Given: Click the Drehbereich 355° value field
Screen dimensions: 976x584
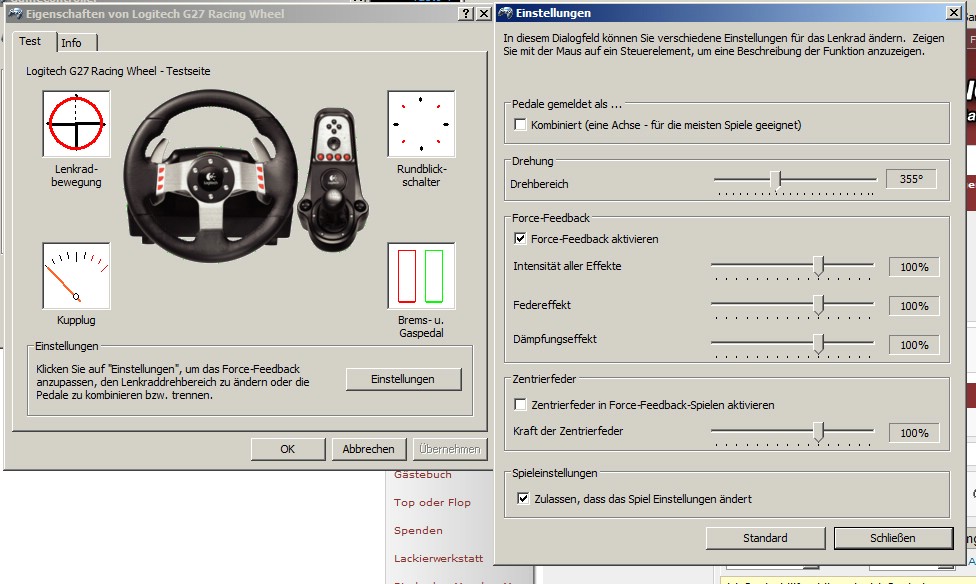Looking at the screenshot, I should (912, 180).
